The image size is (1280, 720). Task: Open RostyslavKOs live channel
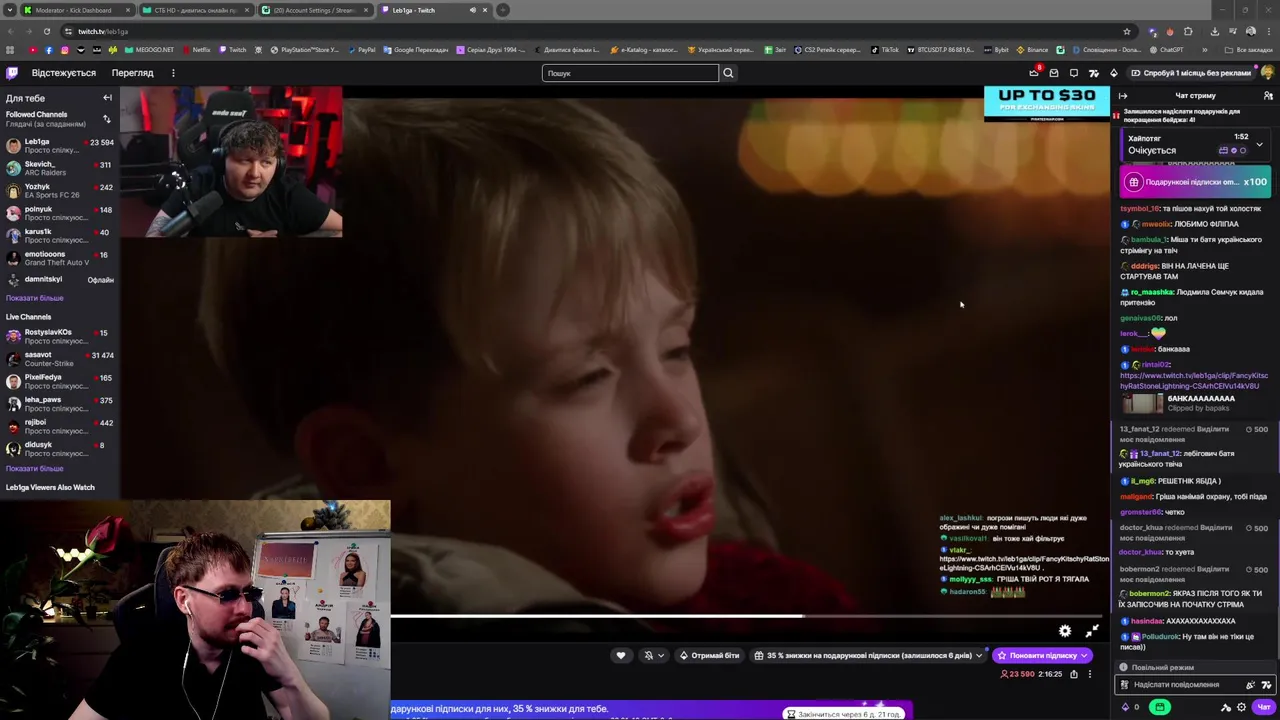pos(59,336)
